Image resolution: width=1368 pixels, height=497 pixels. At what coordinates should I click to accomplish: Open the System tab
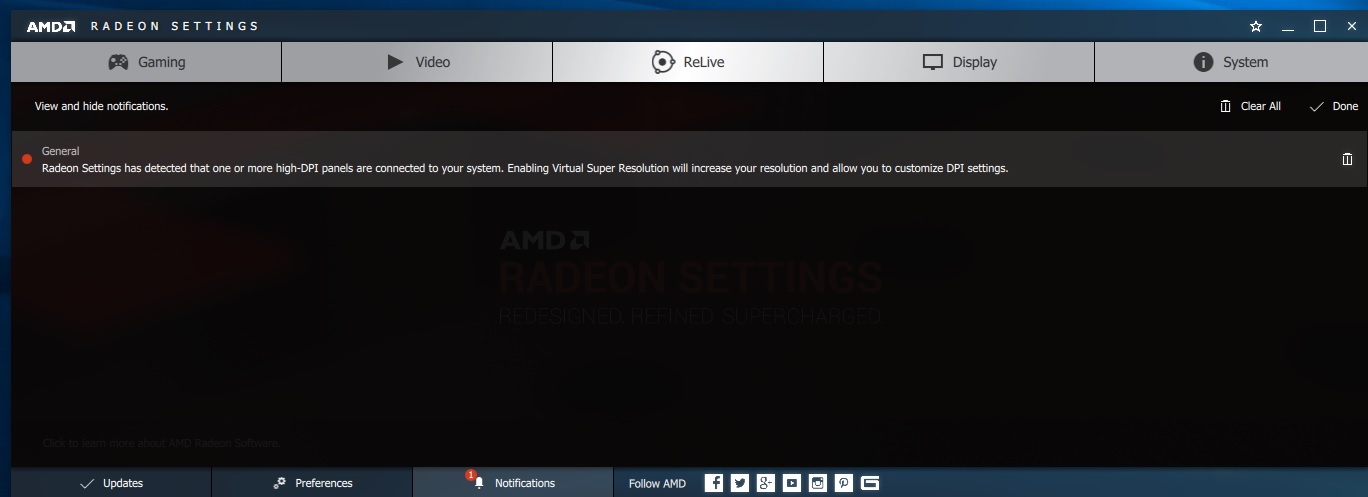pos(1231,62)
